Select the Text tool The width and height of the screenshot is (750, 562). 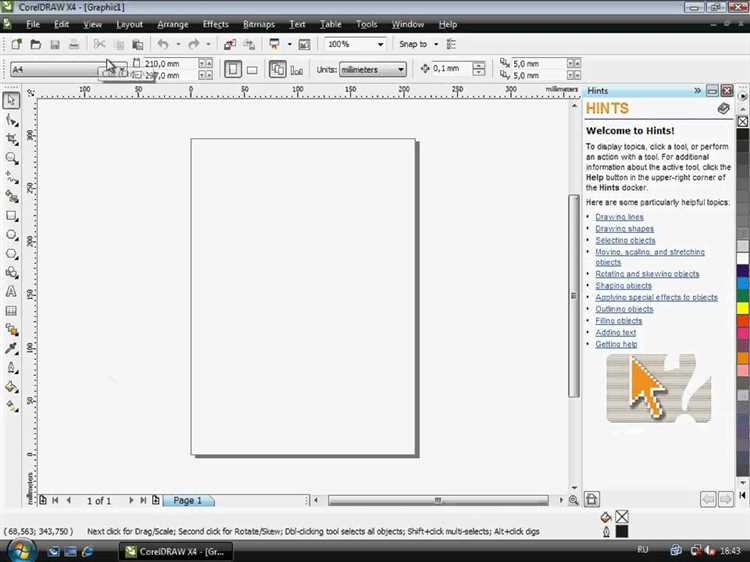point(11,292)
